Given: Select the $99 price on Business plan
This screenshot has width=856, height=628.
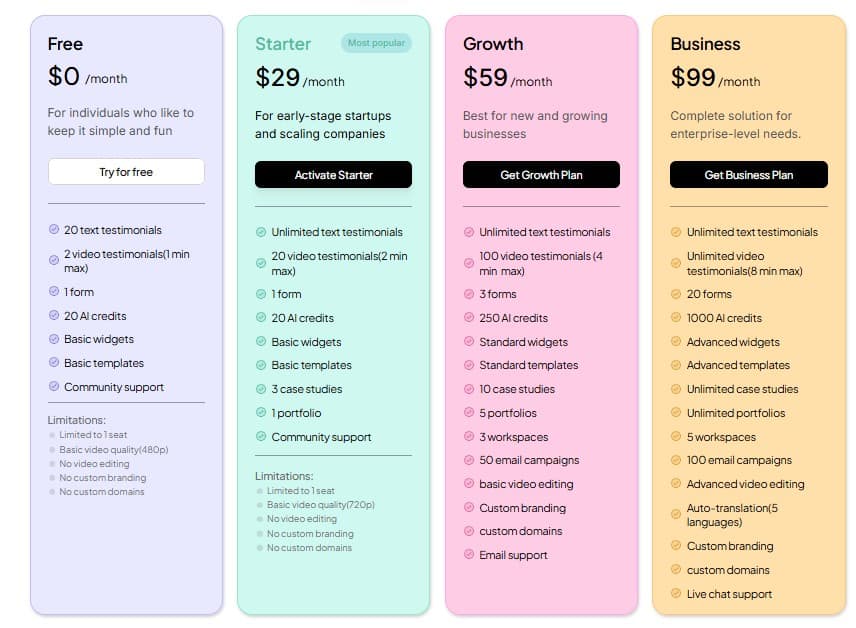Looking at the screenshot, I should (692, 78).
